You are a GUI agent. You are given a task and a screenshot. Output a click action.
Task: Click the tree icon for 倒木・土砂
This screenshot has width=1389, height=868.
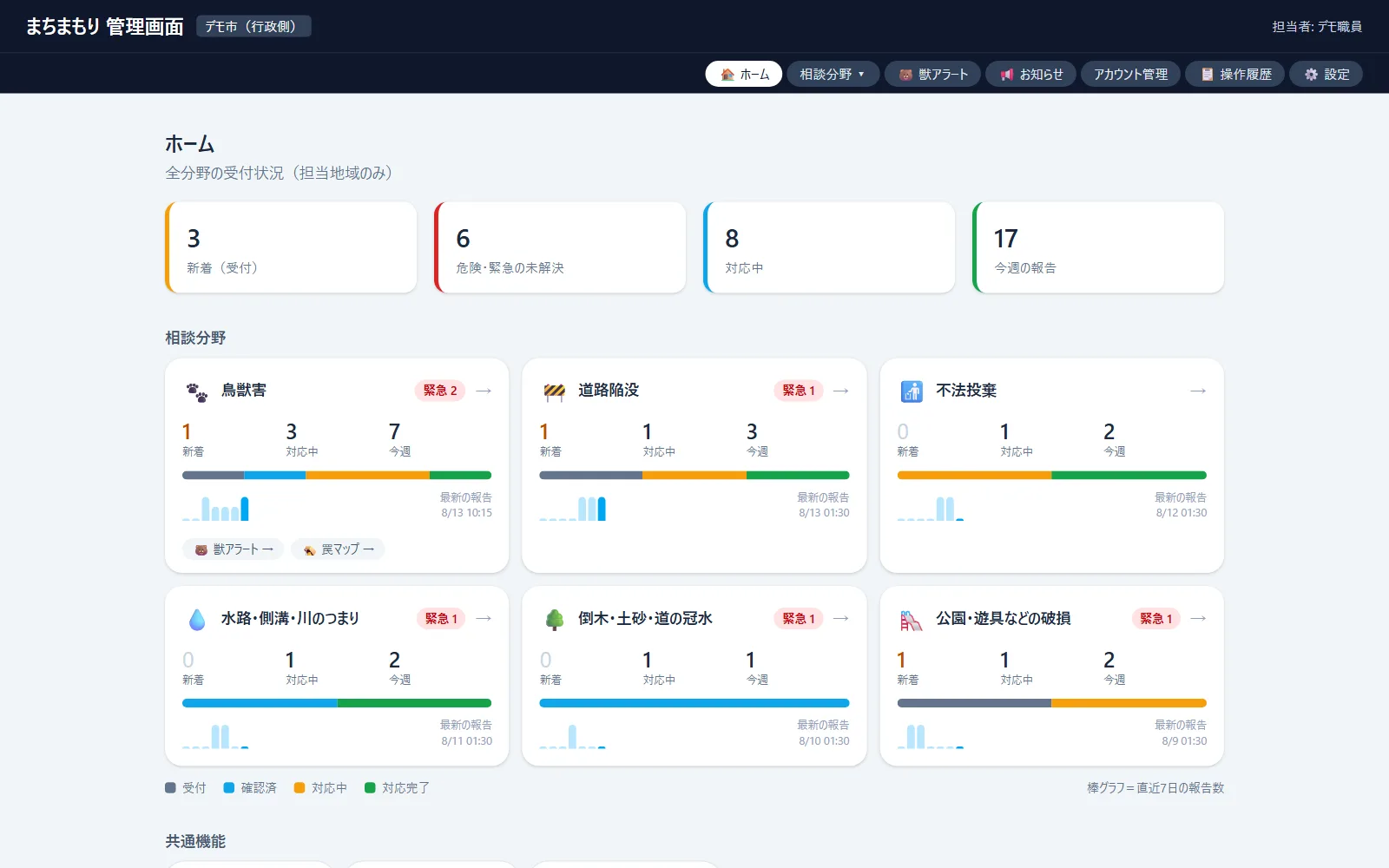pos(554,620)
